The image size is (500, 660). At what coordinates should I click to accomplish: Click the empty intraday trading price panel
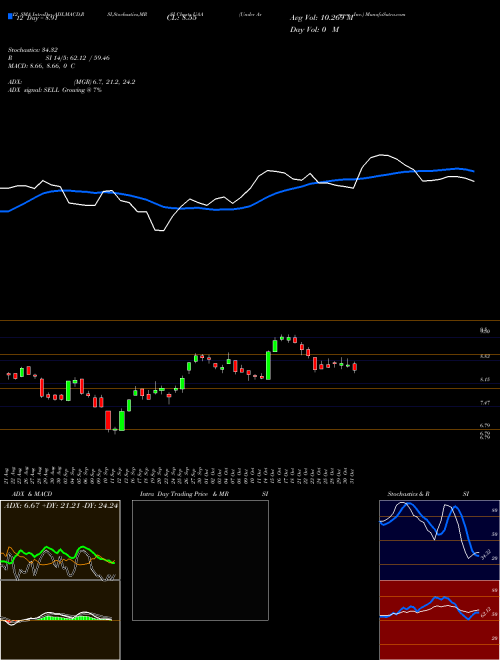[200, 560]
